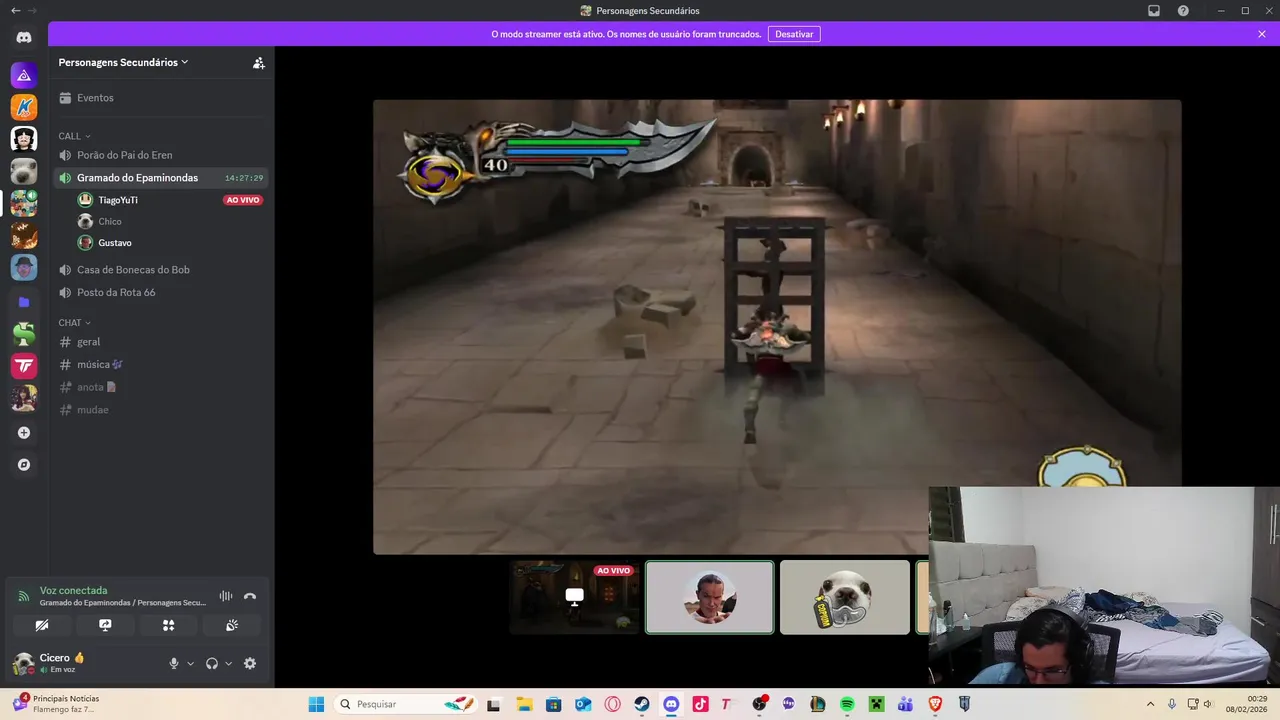Select the dog avatar participant tile
The image size is (1280, 720).
coord(844,597)
